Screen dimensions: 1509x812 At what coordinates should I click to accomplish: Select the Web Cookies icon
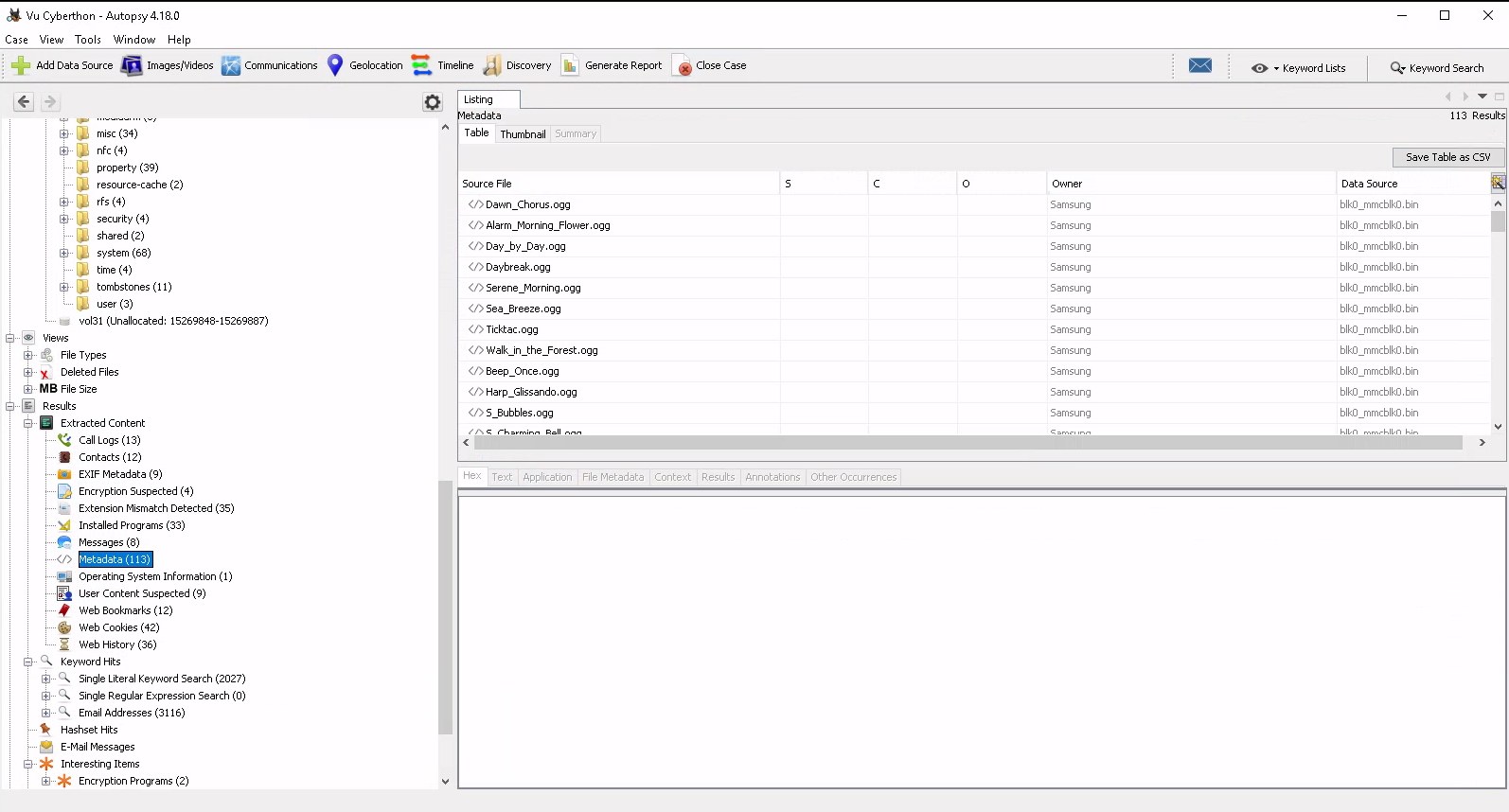point(64,627)
